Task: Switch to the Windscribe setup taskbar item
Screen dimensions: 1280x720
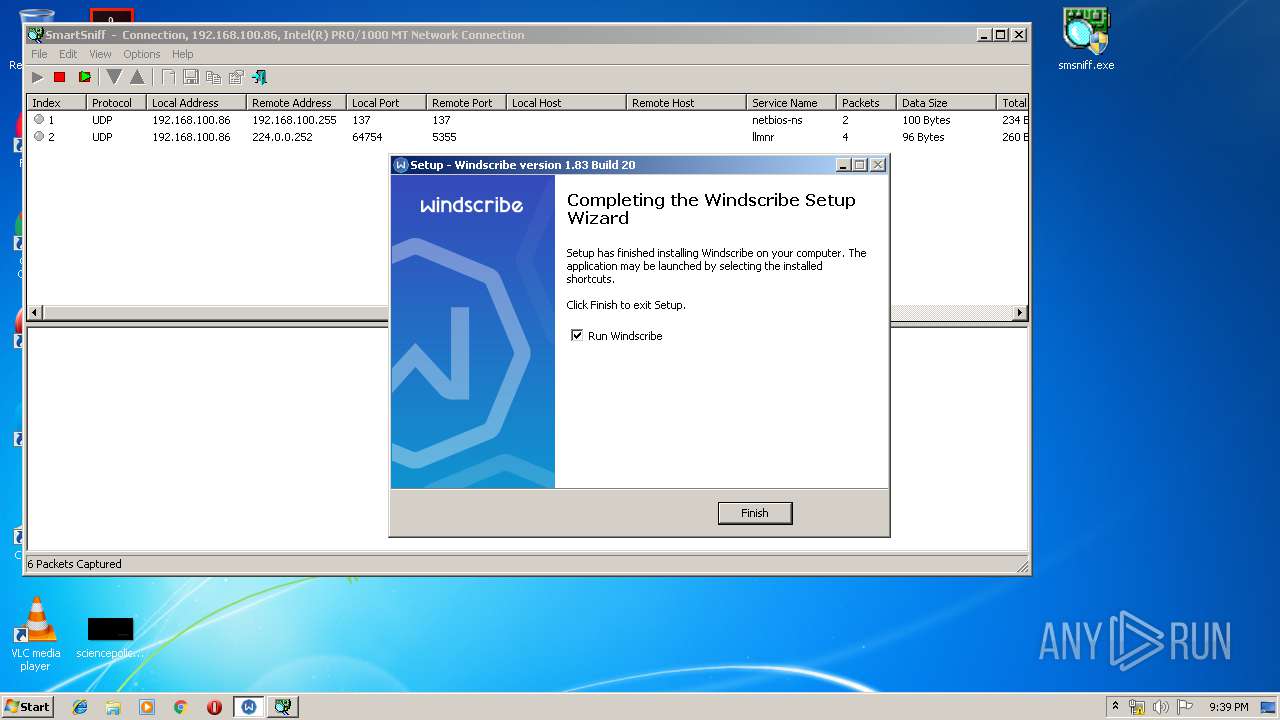Action: [x=248, y=707]
